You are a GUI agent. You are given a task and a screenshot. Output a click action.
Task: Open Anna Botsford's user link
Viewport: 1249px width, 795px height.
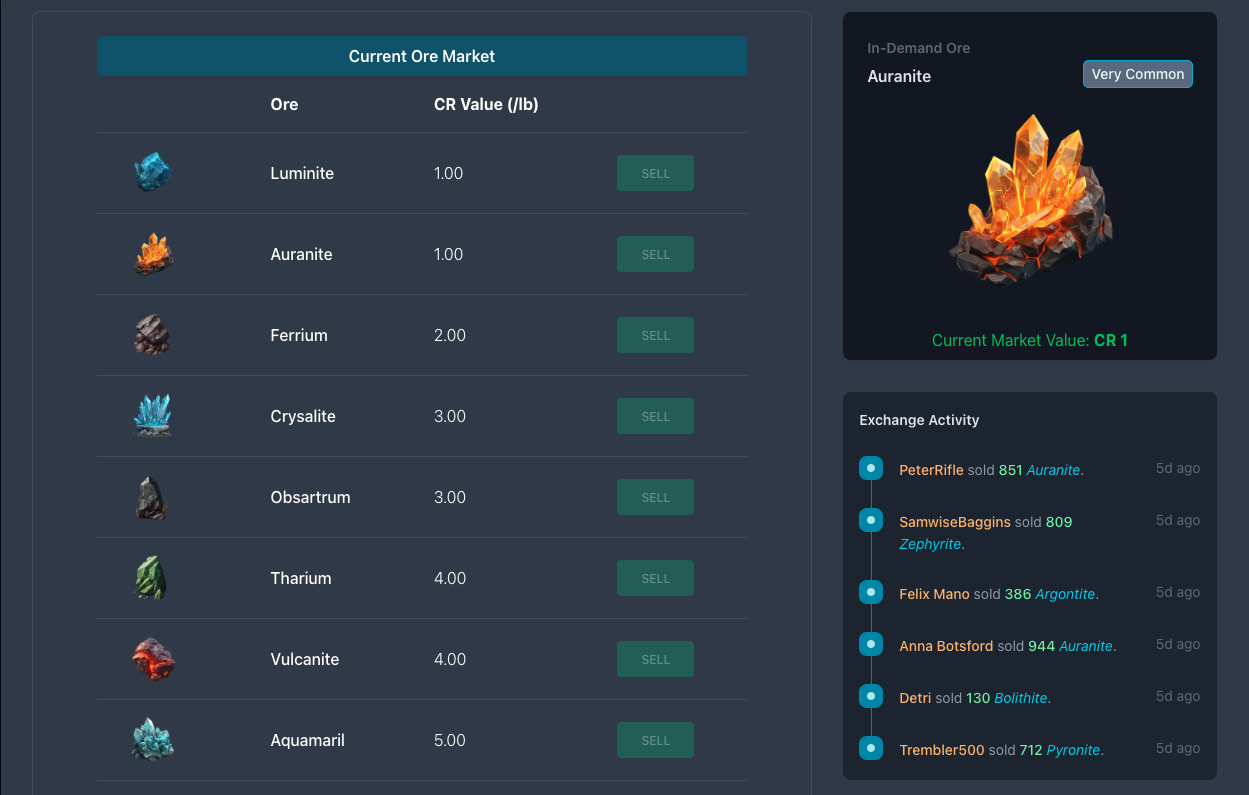pos(946,646)
